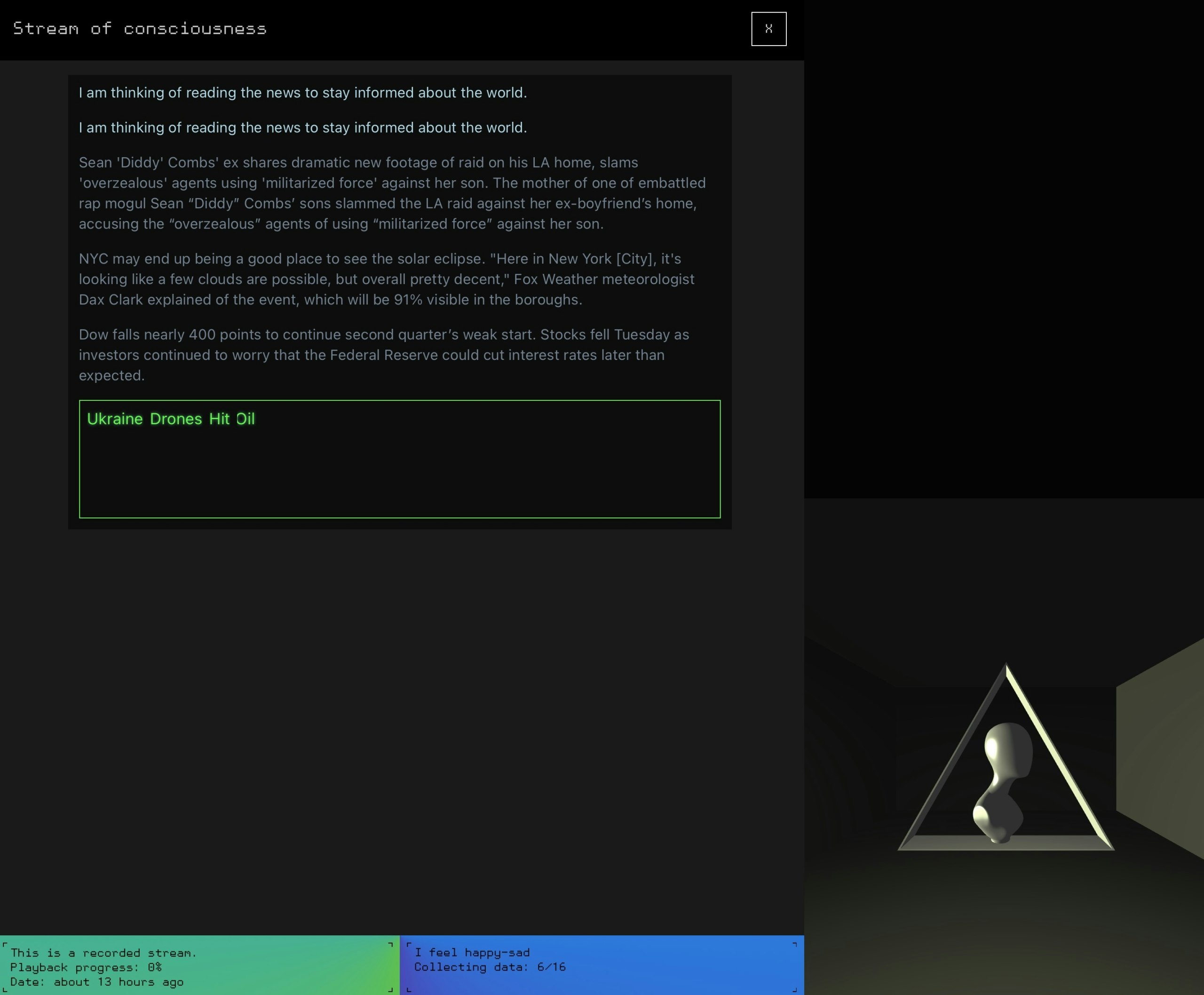Click the 'Date: about 13 hours ago' line
This screenshot has width=1204, height=995.
tap(97, 982)
